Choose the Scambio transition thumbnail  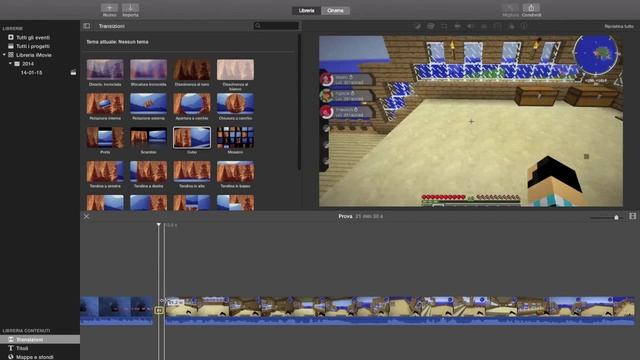pos(149,138)
